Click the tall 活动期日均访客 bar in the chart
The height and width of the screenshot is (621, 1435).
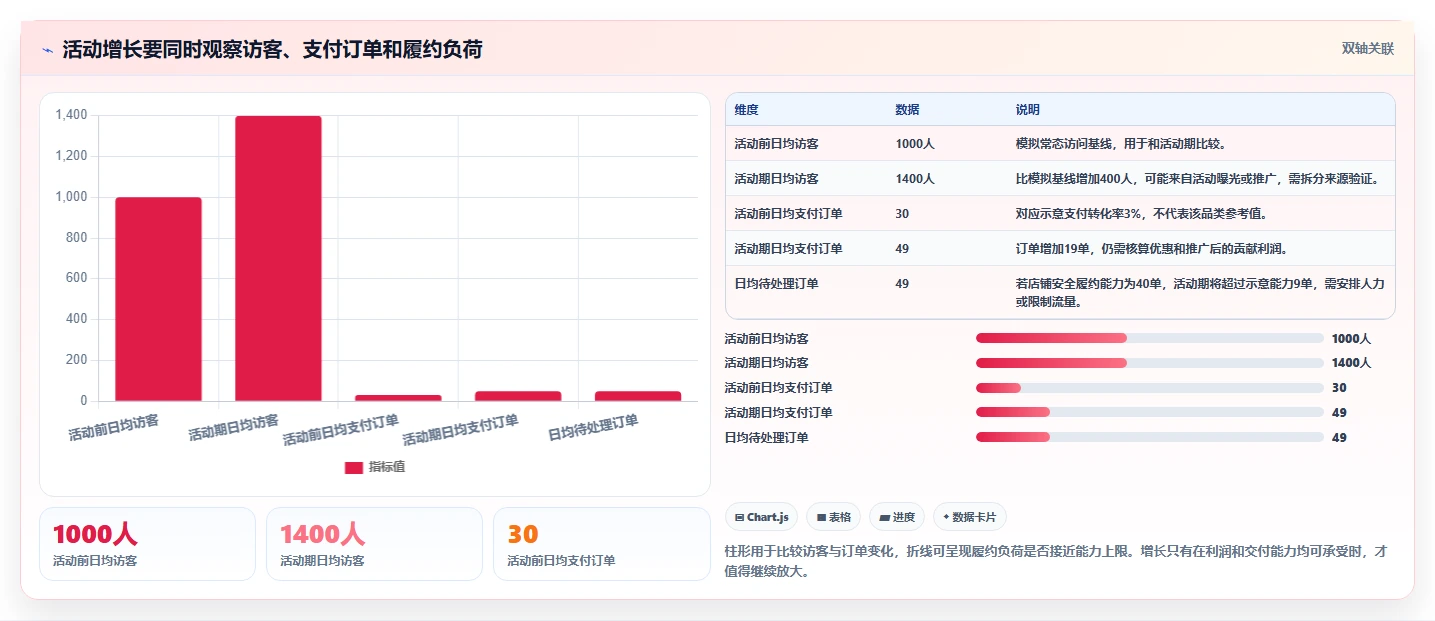(278, 258)
